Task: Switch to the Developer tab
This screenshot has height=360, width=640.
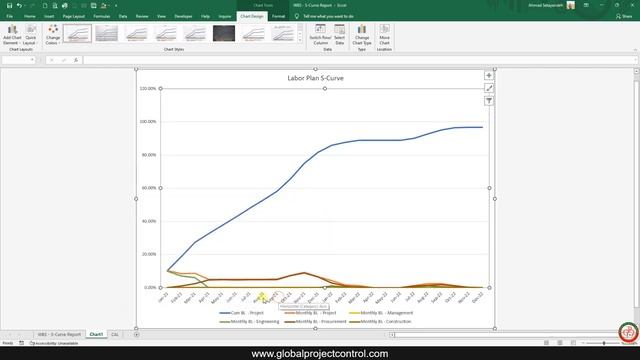Action: [183, 16]
